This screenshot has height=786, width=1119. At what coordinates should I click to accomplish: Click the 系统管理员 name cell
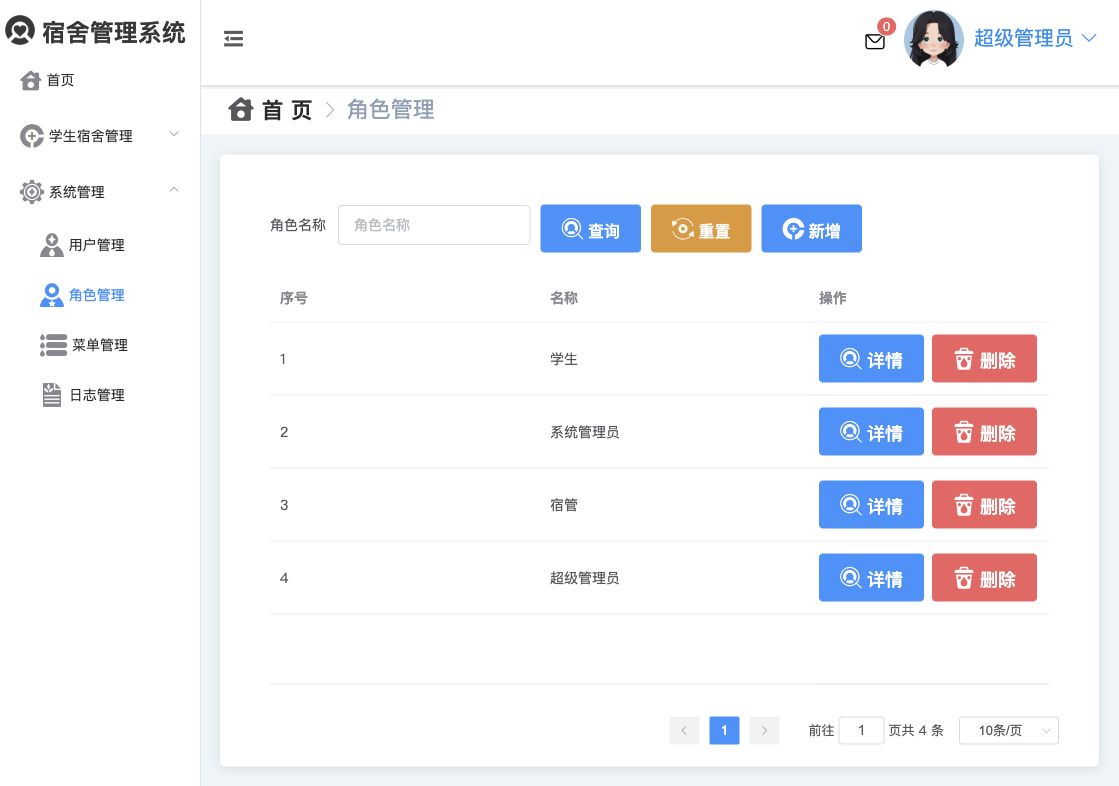[584, 432]
